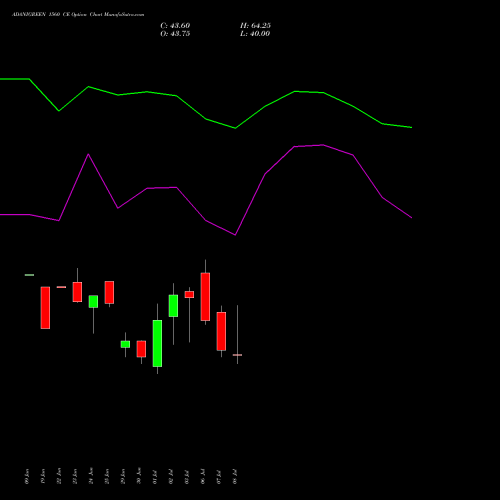This screenshot has width=500, height=500.
Task: Click the 06 Jul date label
Action: pos(203,477)
